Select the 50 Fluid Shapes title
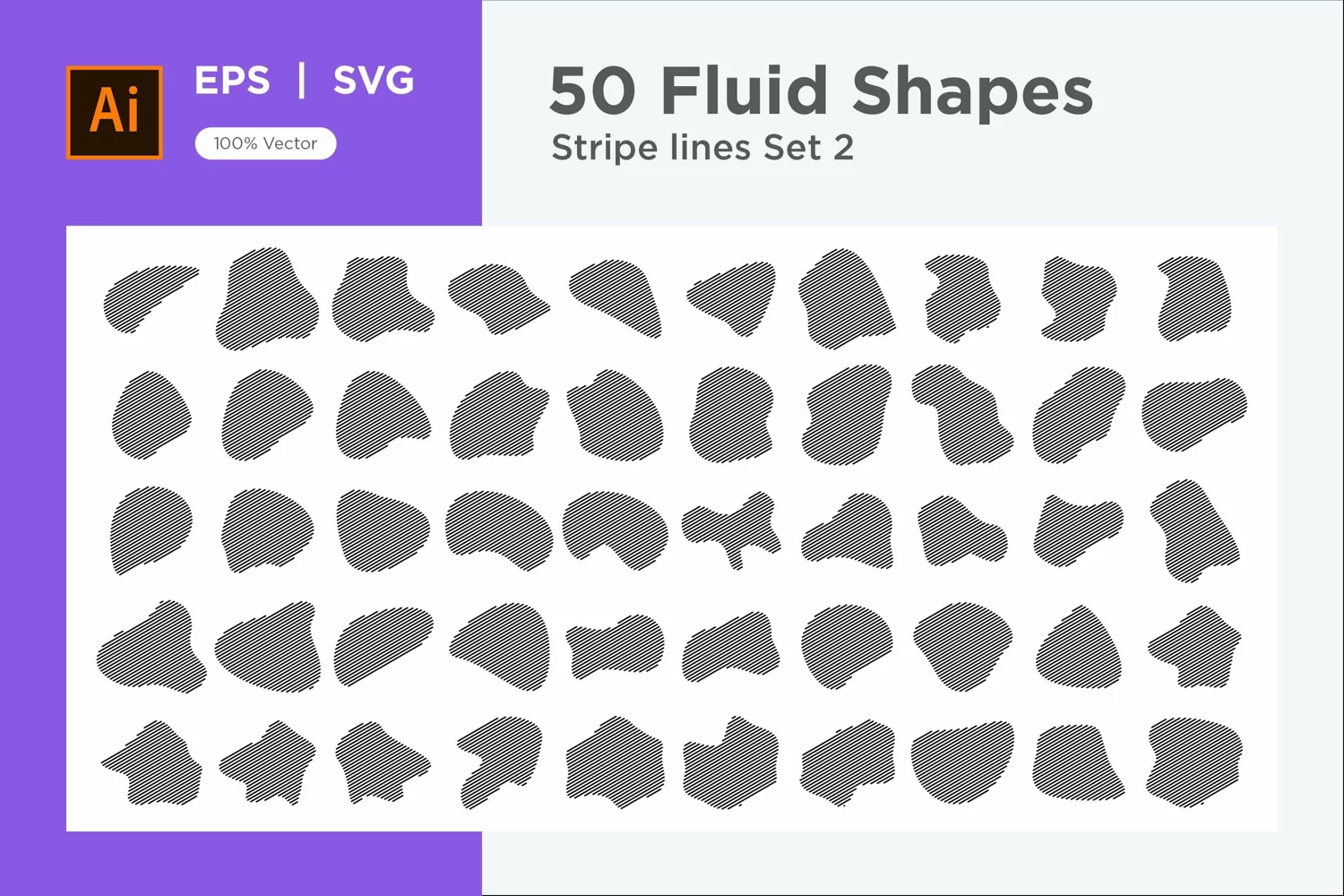1344x896 pixels. [x=821, y=90]
